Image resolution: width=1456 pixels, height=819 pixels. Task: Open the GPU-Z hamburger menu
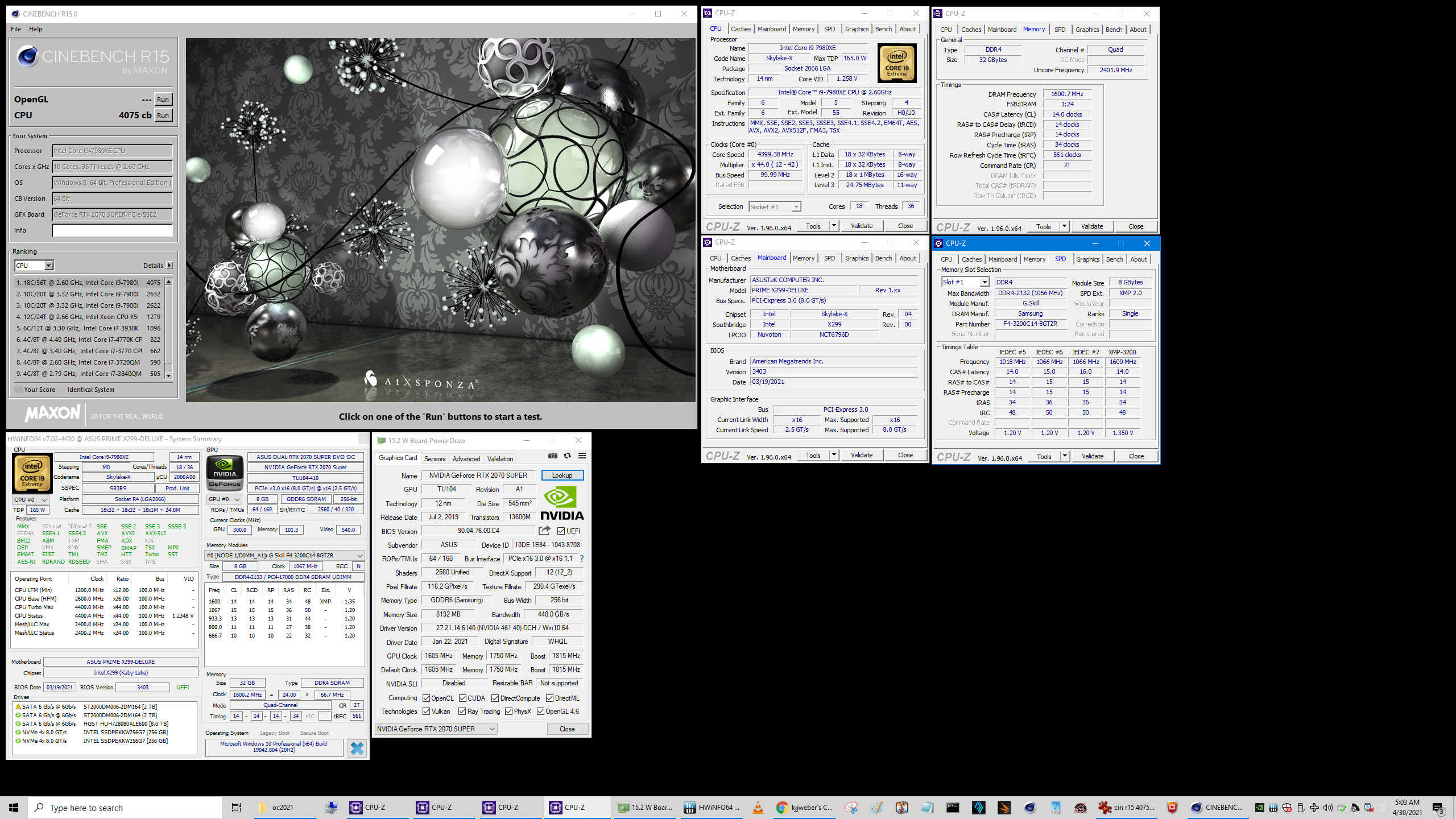click(x=582, y=456)
